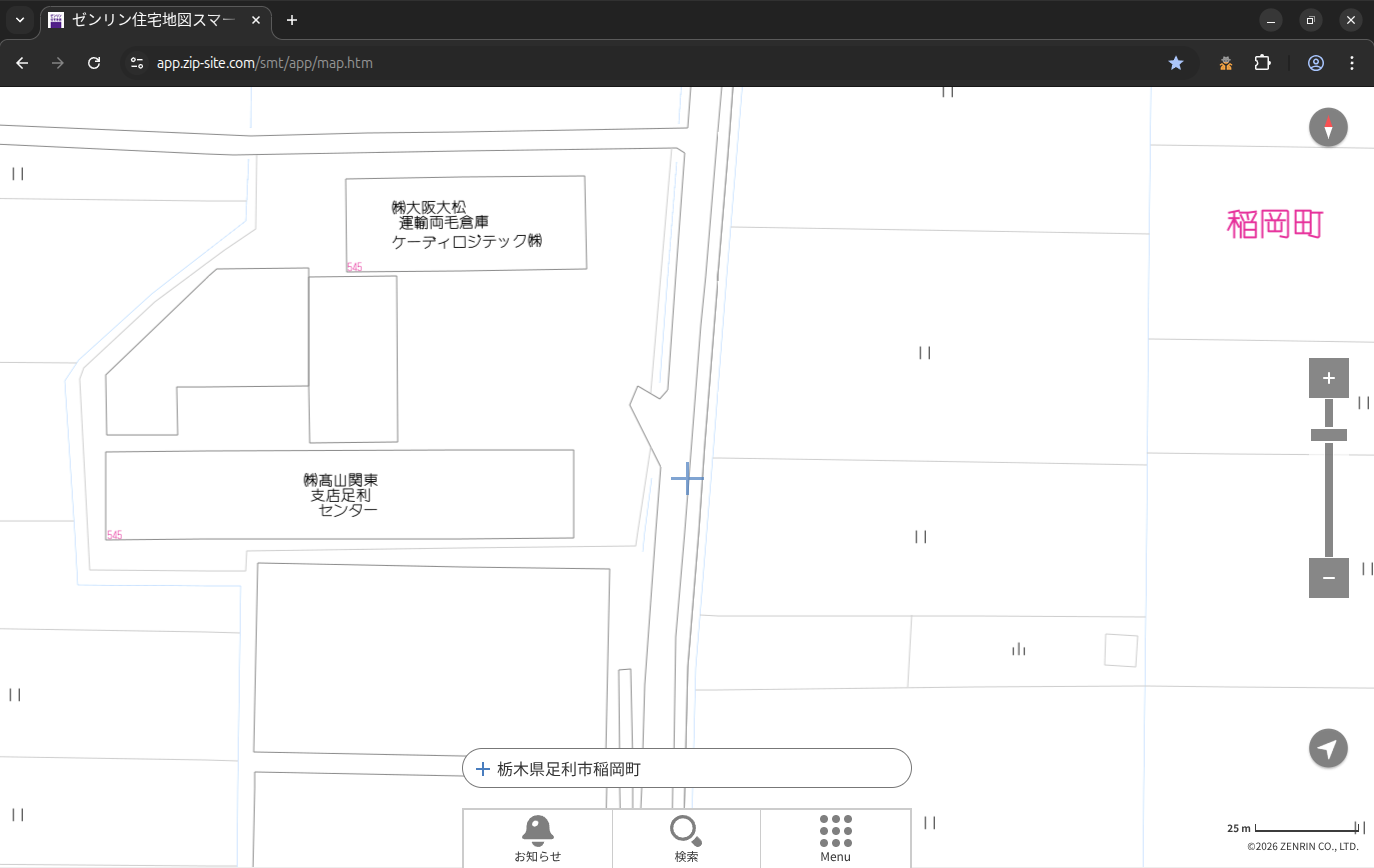This screenshot has width=1374, height=868.
Task: Open a new browser tab
Action: click(292, 20)
